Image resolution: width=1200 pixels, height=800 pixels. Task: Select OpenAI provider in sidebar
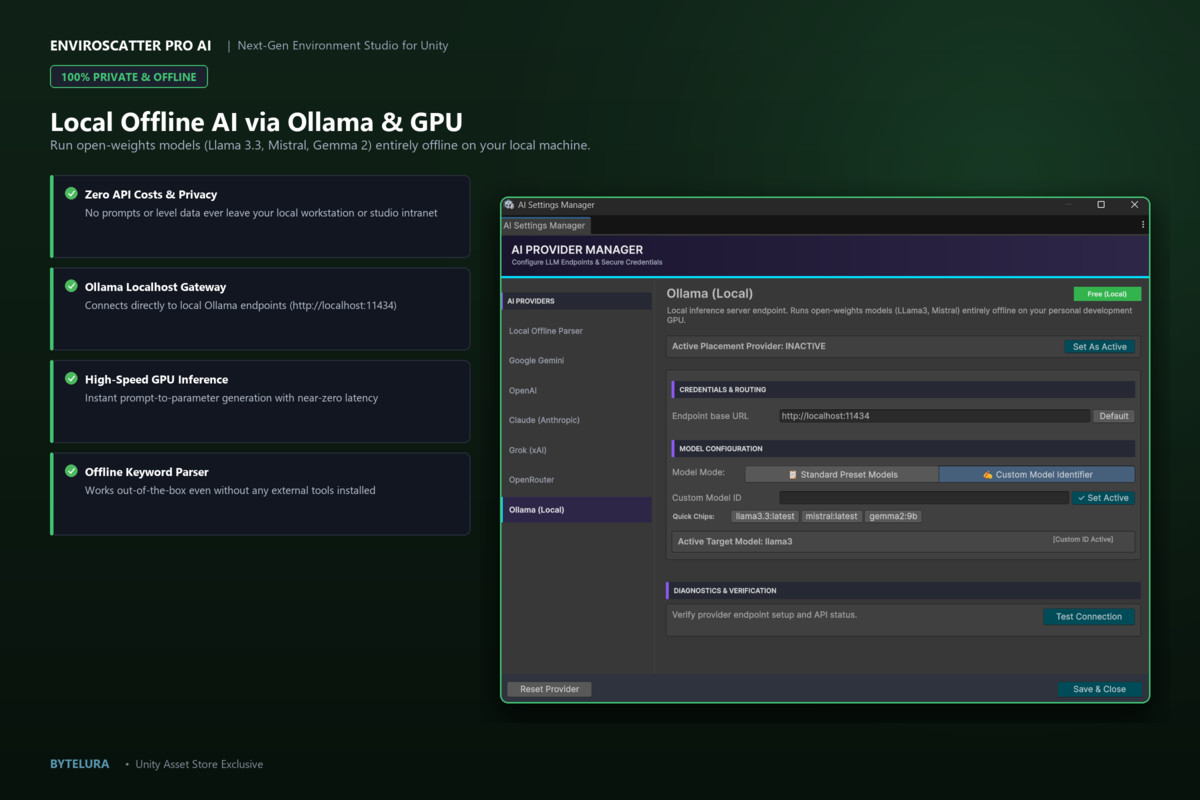point(577,391)
